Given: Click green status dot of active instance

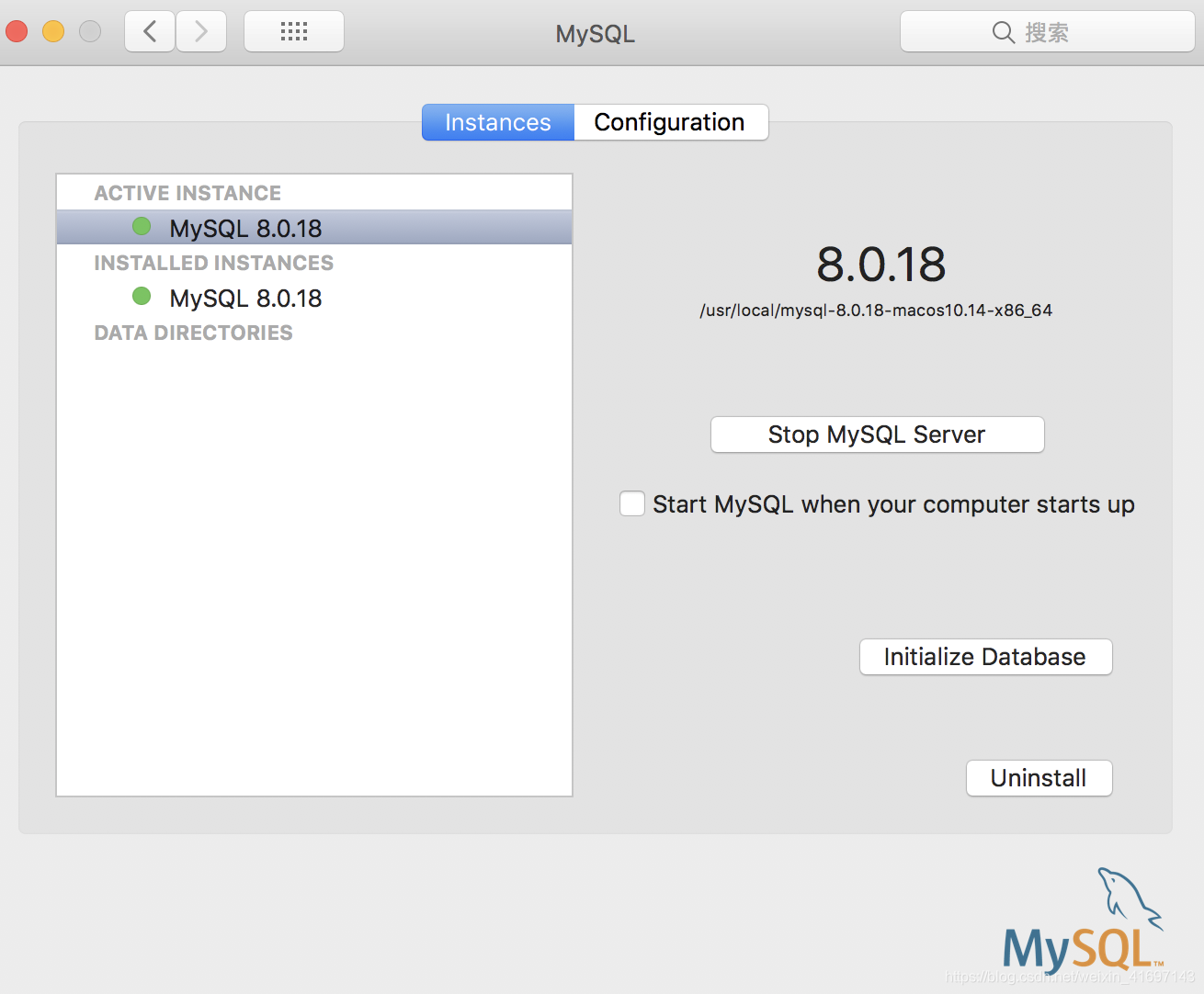Looking at the screenshot, I should pos(142,226).
